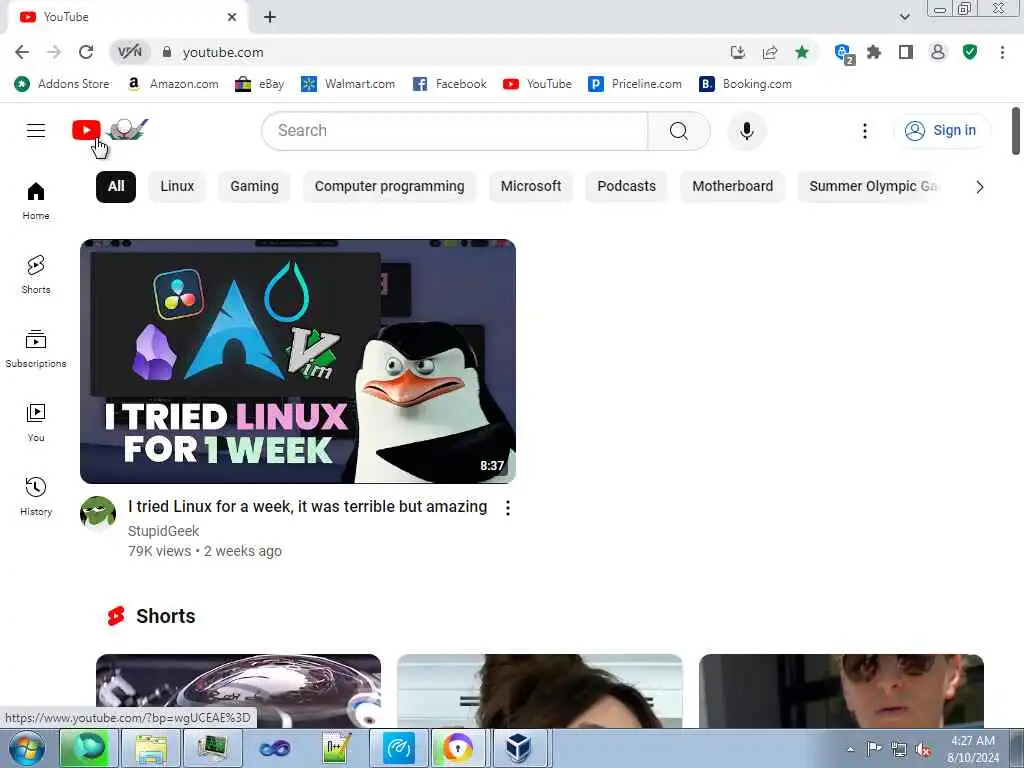Viewport: 1024px width, 768px height.
Task: Go back with browser back arrow
Action: pos(22,52)
